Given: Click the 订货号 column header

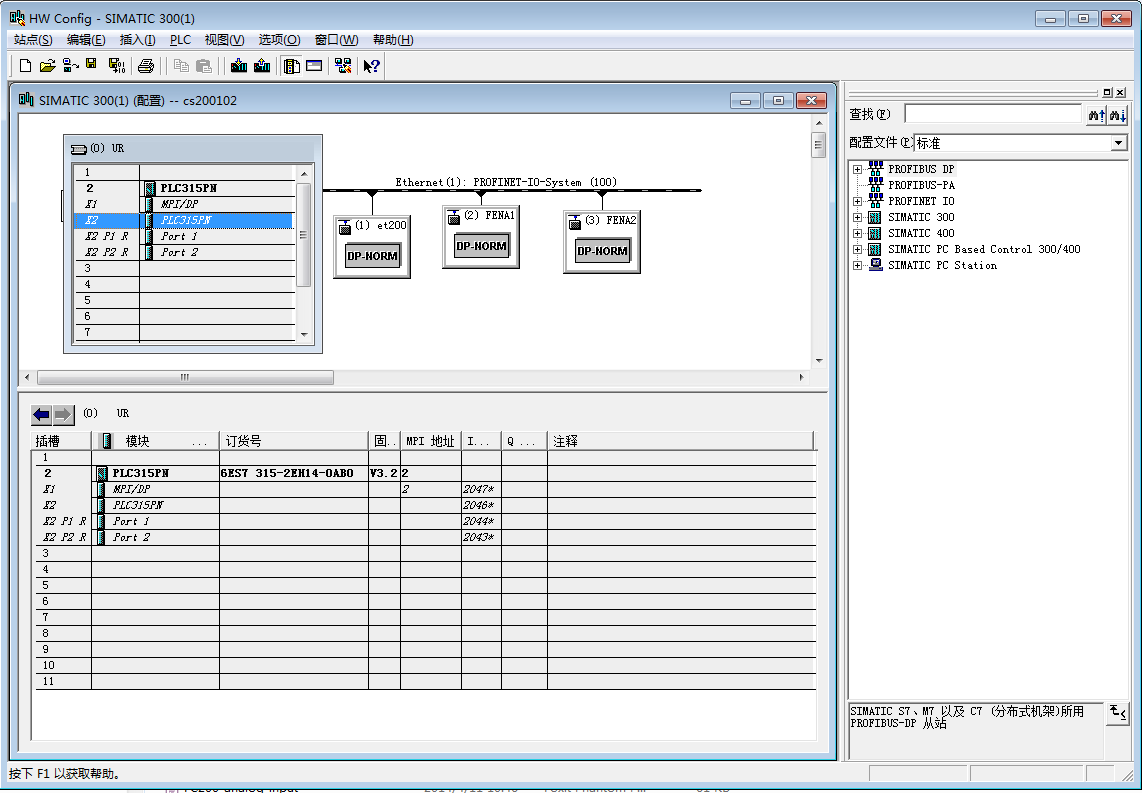Looking at the screenshot, I should [x=294, y=441].
